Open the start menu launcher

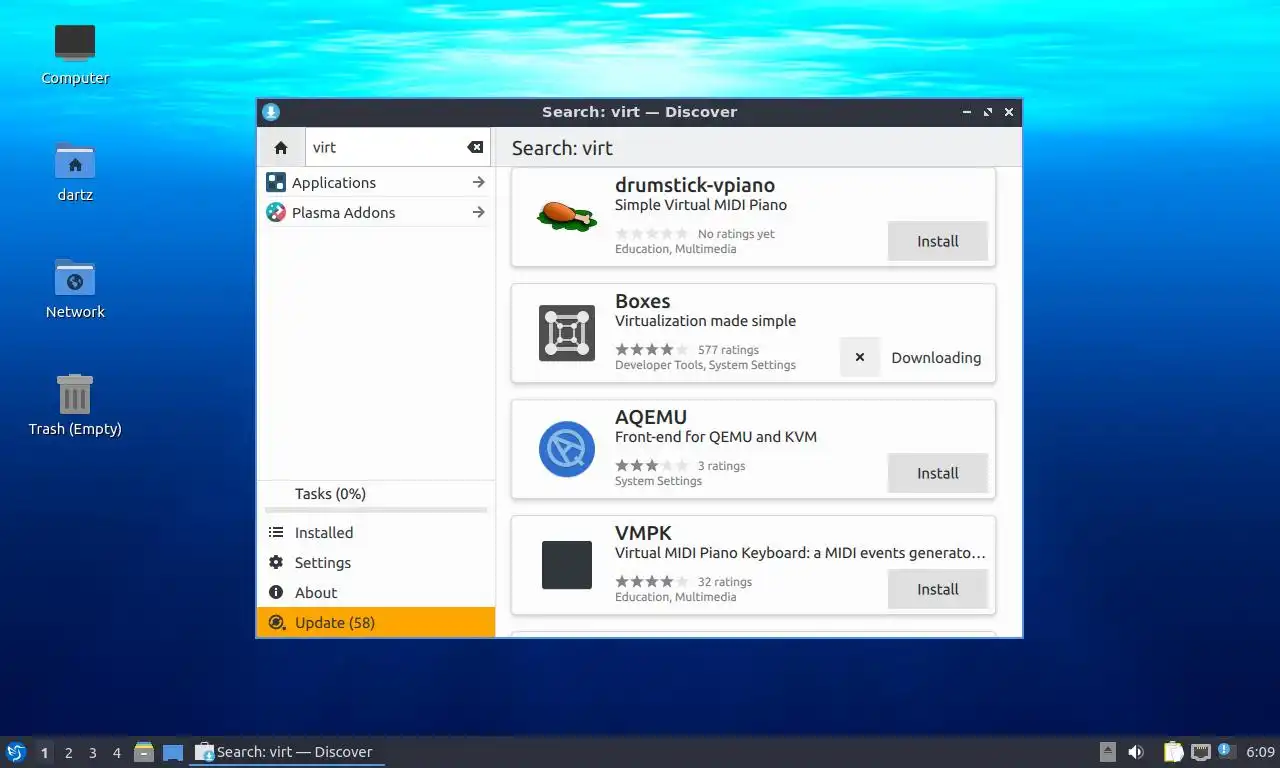pos(16,752)
